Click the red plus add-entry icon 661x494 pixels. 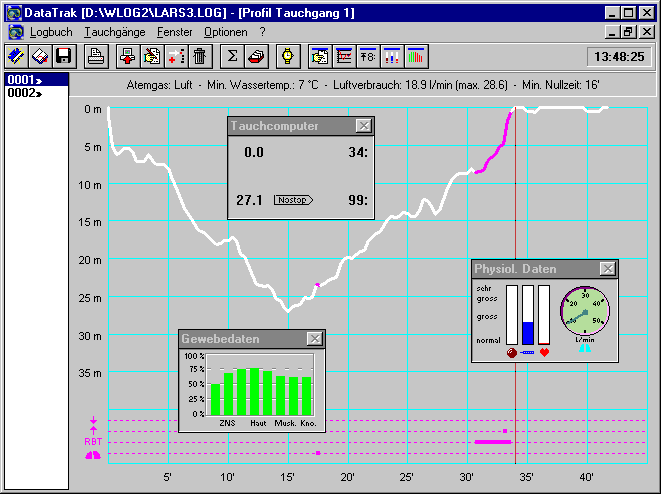click(x=176, y=56)
